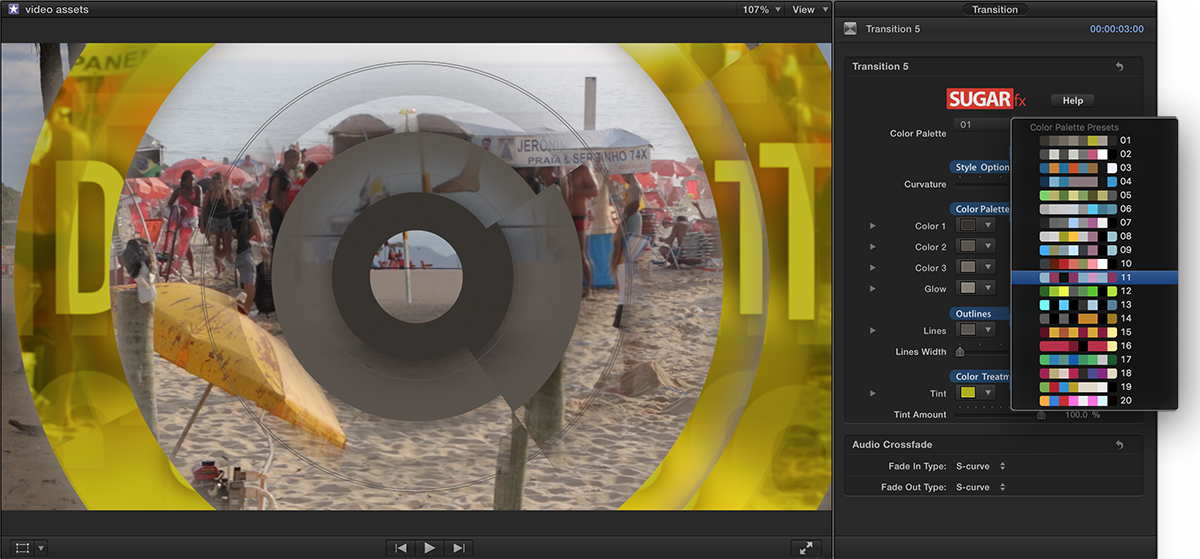Screen dimensions: 1200x559
Task: Expand Glow disclosure triangle
Action: pos(872,289)
